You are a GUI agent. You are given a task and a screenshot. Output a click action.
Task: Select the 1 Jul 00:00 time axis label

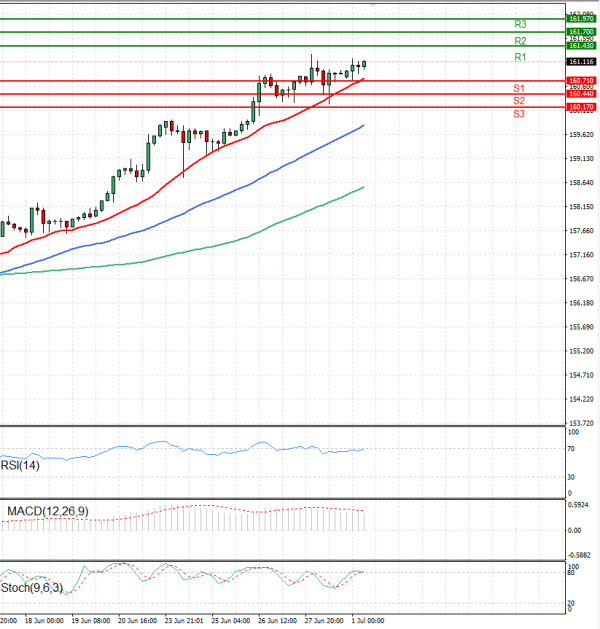coord(369,620)
